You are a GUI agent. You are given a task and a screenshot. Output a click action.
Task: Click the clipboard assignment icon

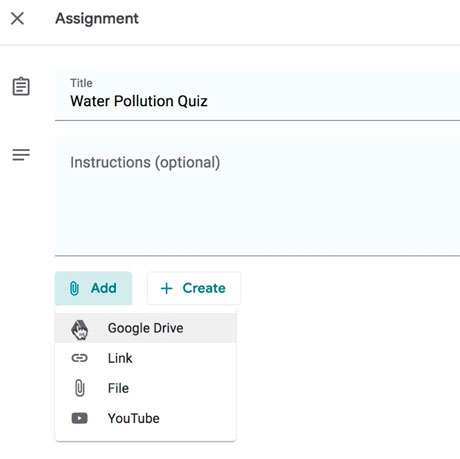click(x=21, y=86)
